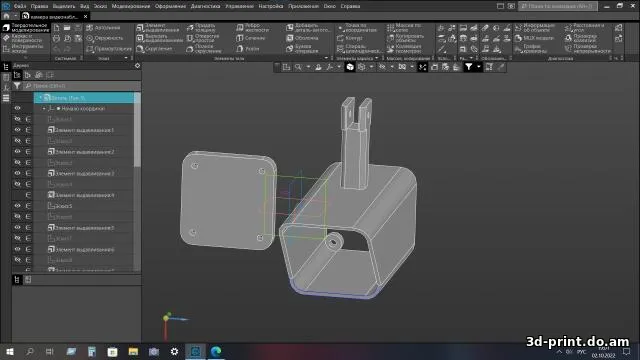Open the Файл menu
Image resolution: width=640 pixels, height=360 pixels.
coord(20,6)
